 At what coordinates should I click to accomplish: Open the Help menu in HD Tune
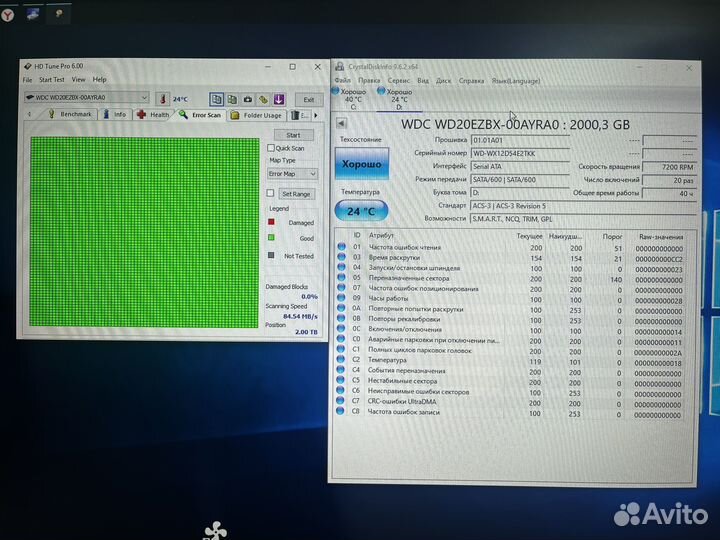[100, 79]
